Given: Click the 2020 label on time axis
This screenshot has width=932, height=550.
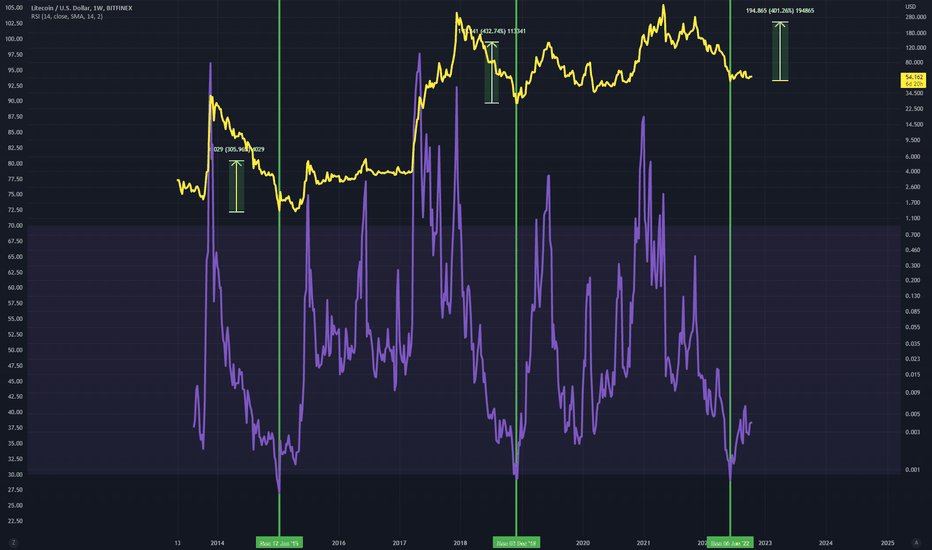Looking at the screenshot, I should [583, 543].
